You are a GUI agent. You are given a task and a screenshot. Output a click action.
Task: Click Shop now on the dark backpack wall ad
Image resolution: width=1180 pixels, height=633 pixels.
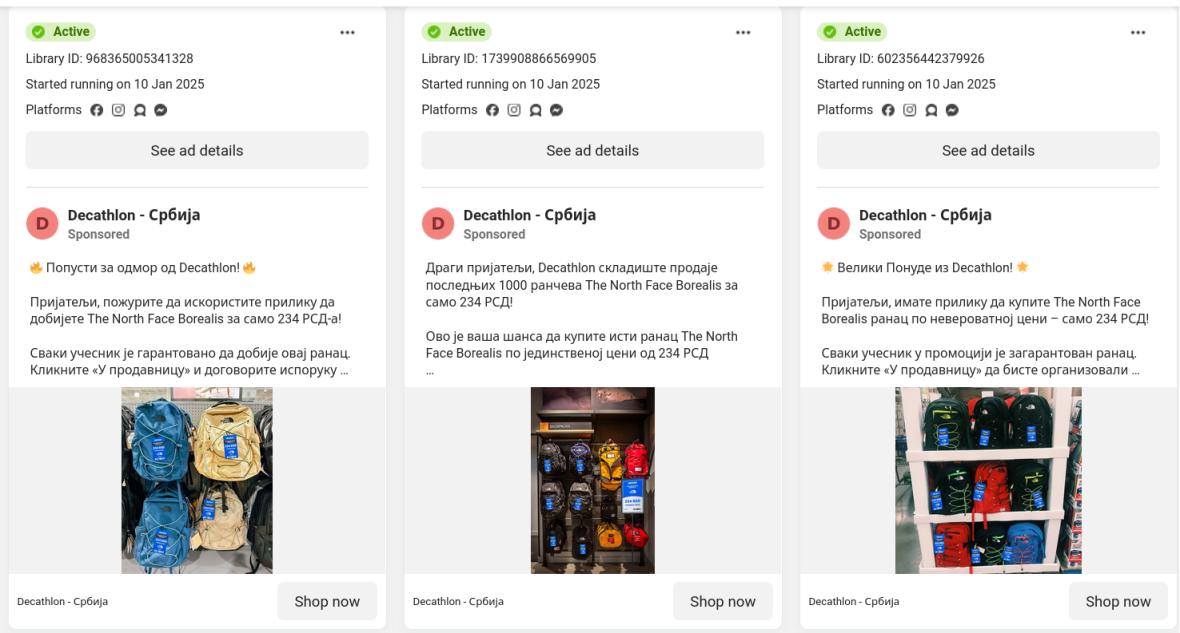722,601
